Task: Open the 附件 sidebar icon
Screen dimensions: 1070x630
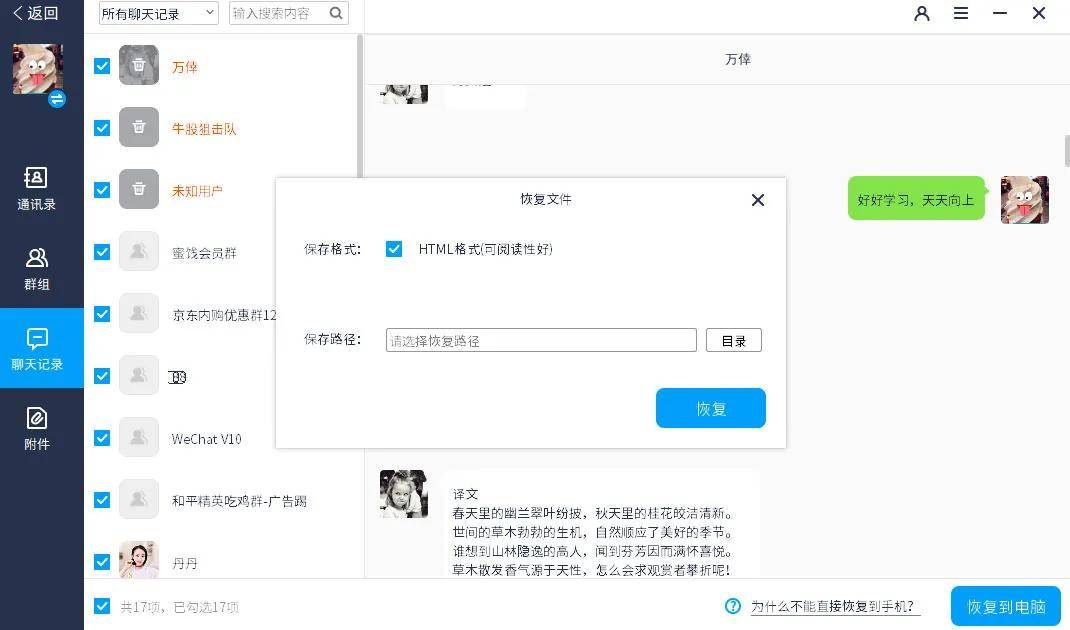Action: [x=35, y=428]
